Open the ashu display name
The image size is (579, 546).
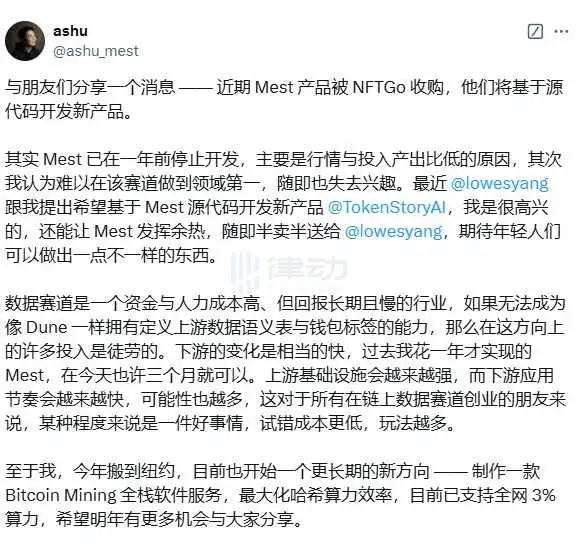(70, 31)
